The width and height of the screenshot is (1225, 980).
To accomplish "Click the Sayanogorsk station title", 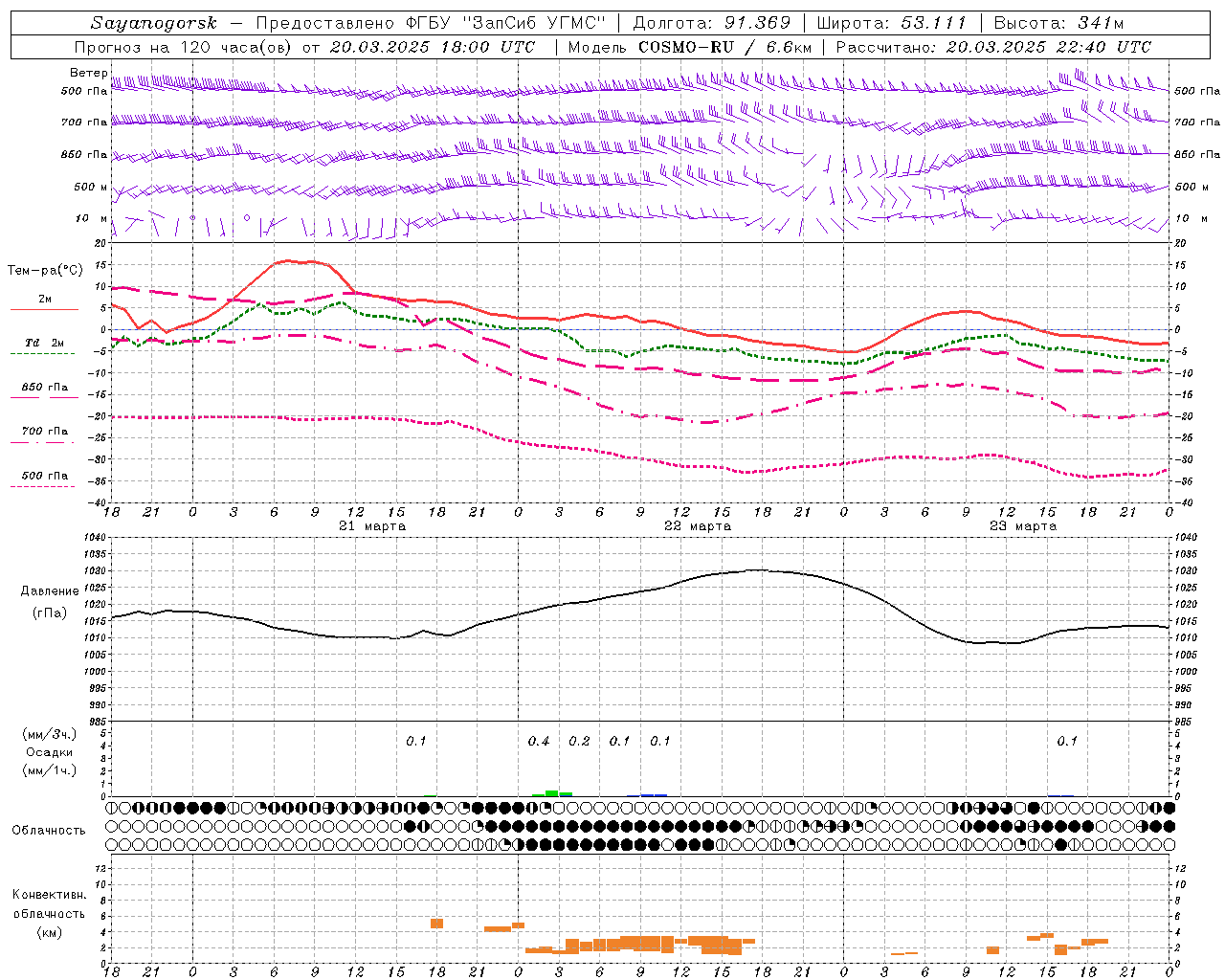I will [x=153, y=23].
